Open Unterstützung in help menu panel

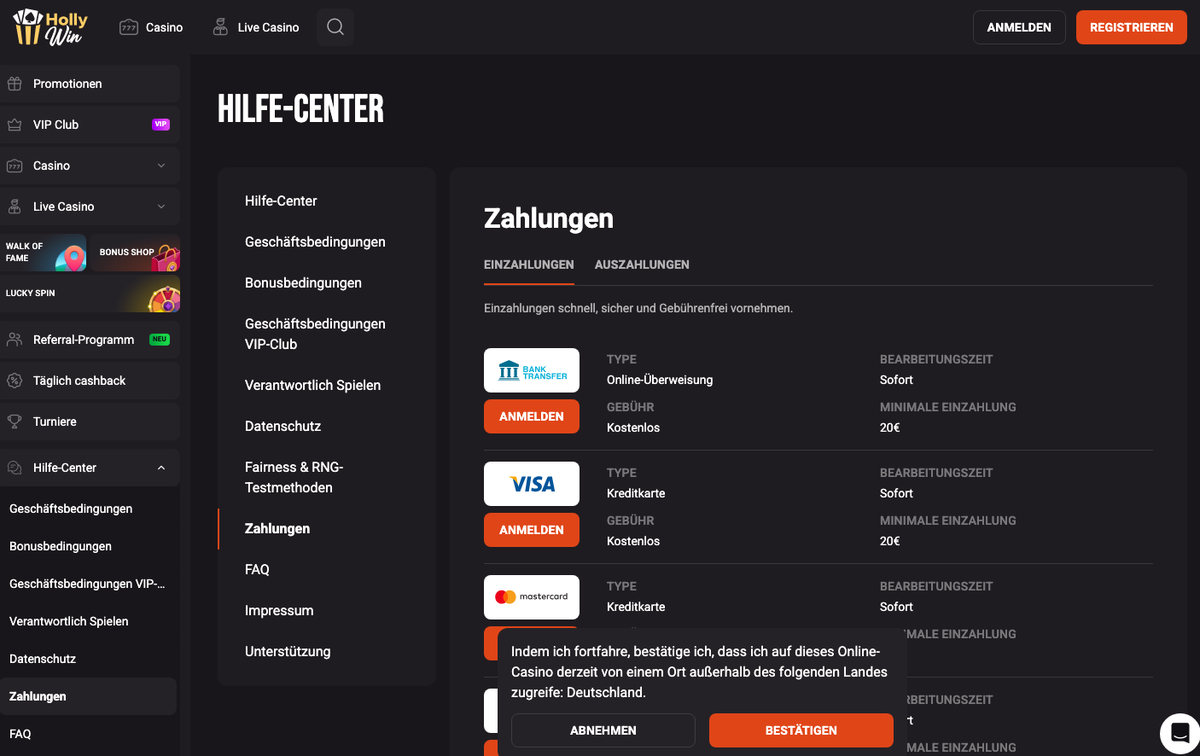point(288,652)
